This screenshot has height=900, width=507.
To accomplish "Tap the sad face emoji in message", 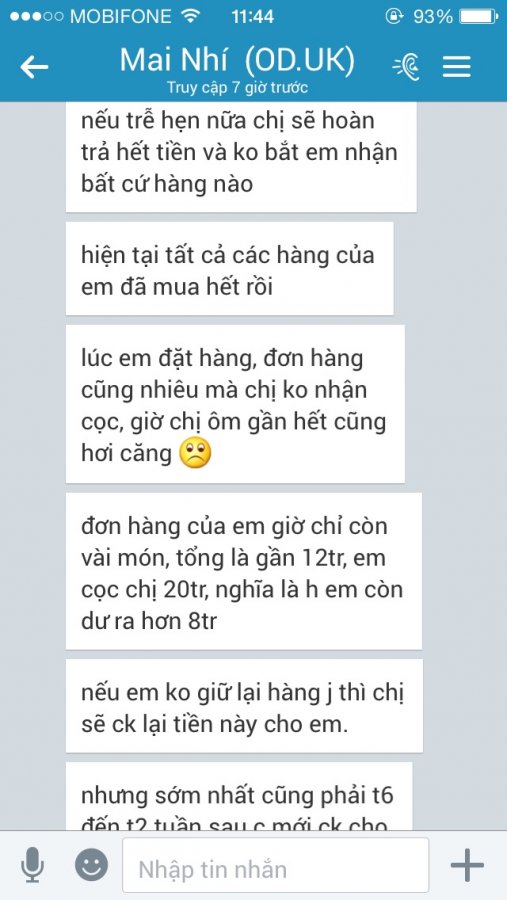I will click(x=196, y=452).
